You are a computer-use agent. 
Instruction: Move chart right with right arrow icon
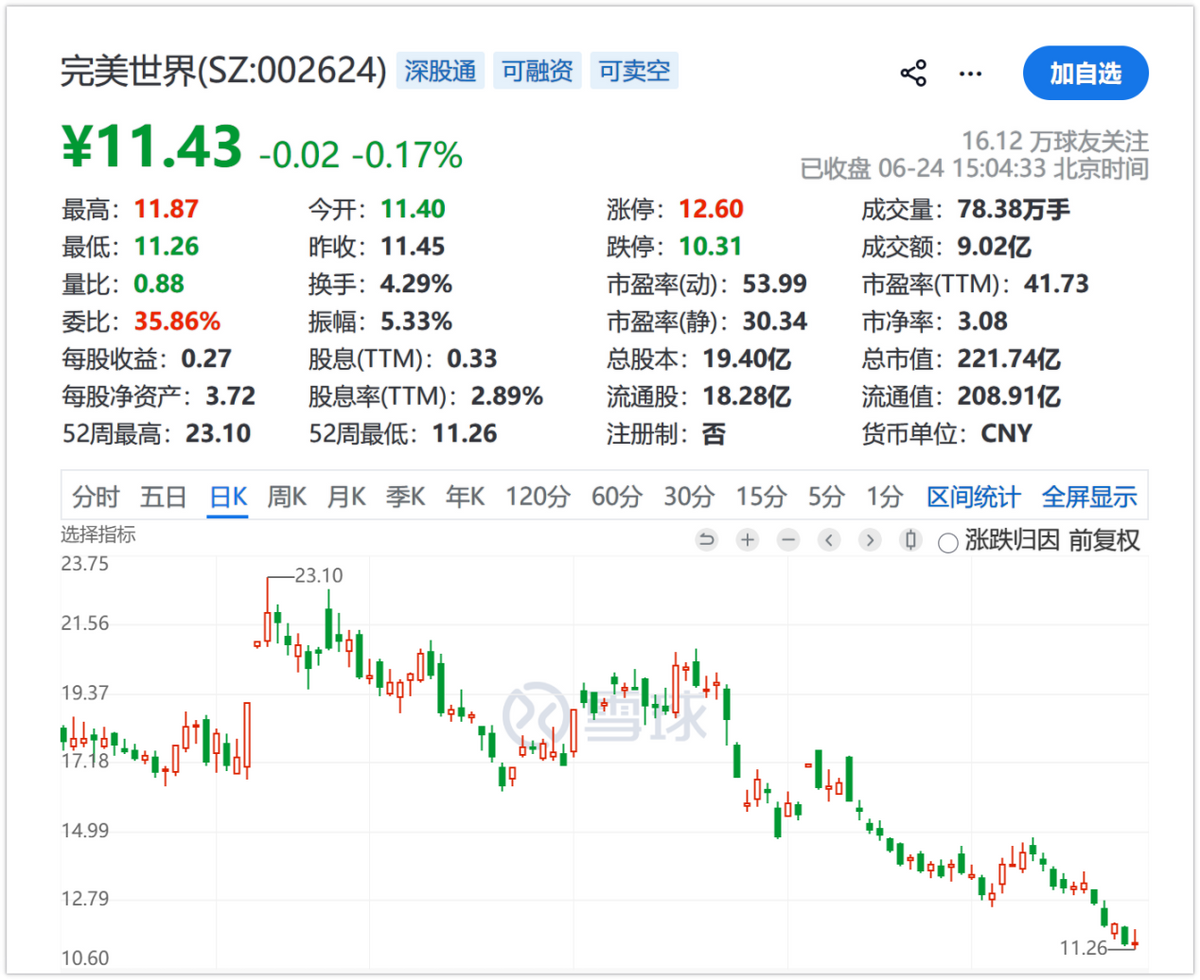[x=870, y=540]
